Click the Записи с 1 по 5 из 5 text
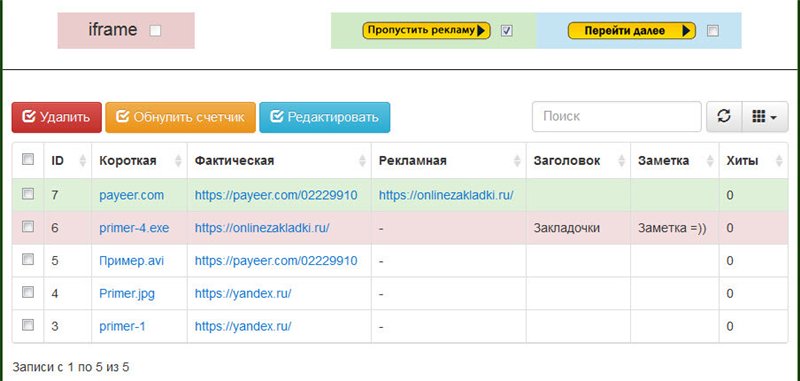Viewport: 800px width, 381px height. pyautogui.click(x=71, y=367)
